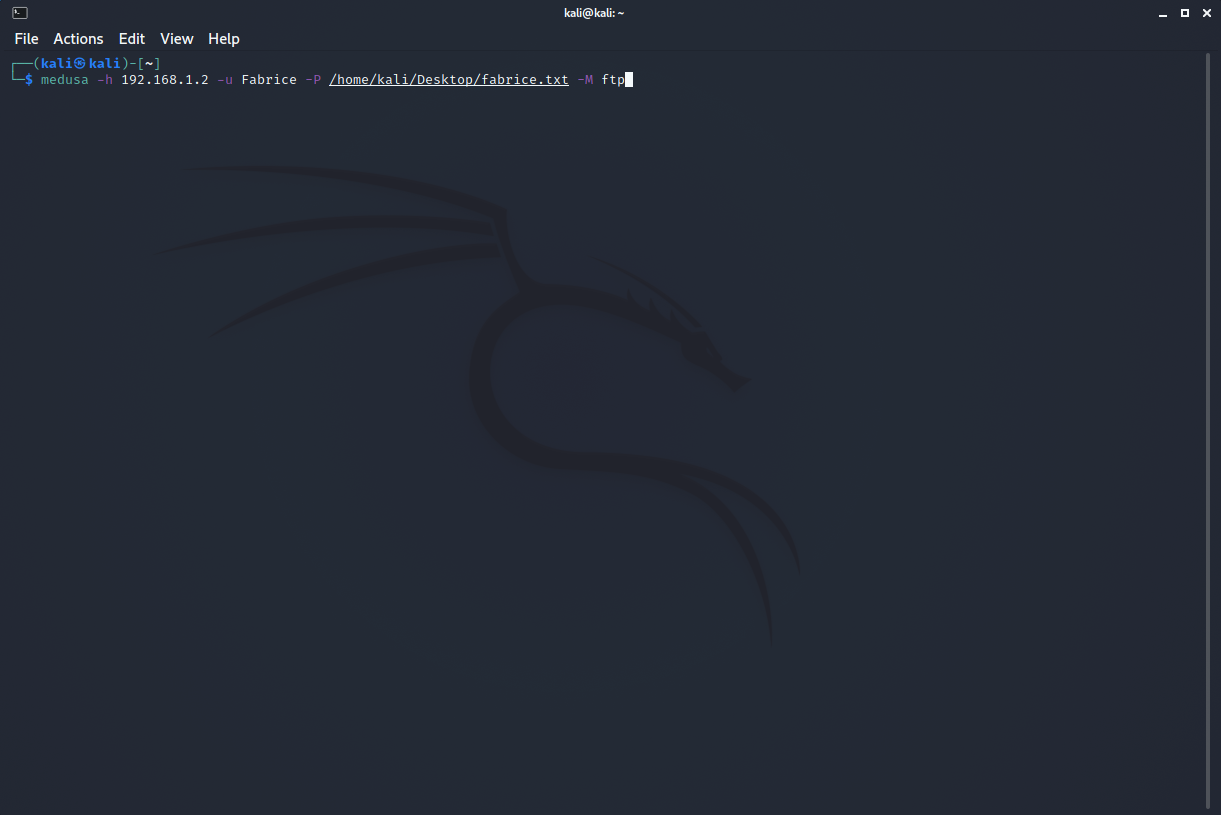Click the vertical scrollbar of the terminal
This screenshot has width=1221, height=815.
click(x=1208, y=430)
